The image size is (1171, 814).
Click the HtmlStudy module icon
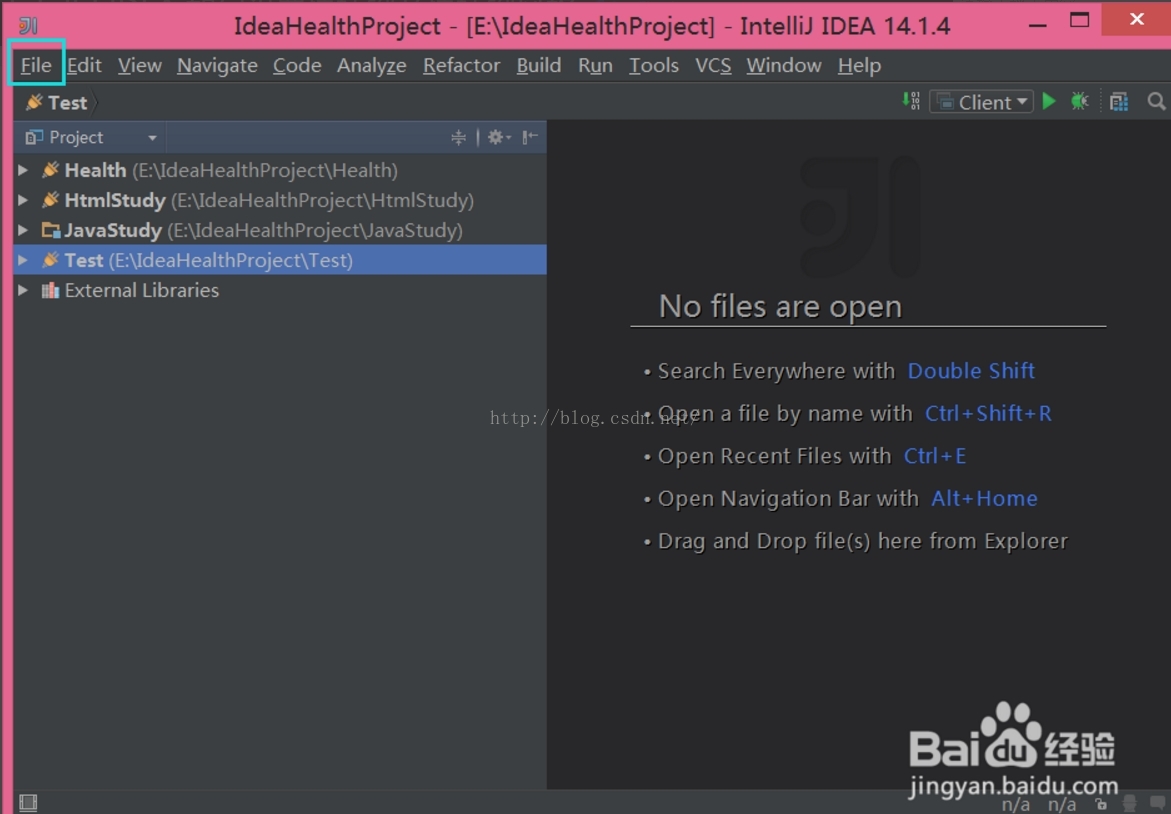tap(50, 199)
